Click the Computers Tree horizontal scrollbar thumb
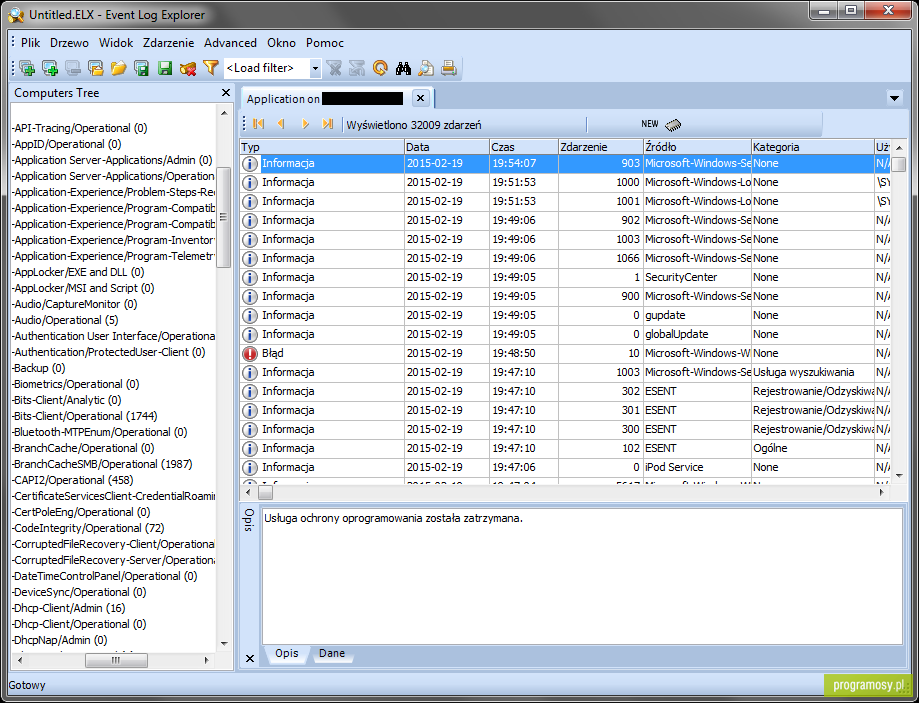Viewport: 919px width, 703px height. [116, 660]
